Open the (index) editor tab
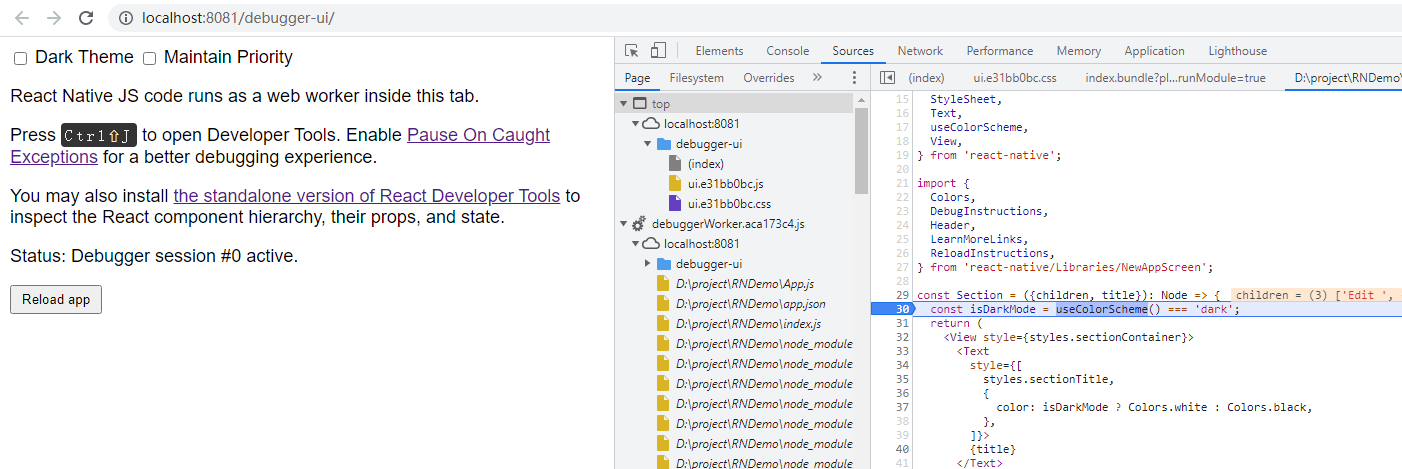This screenshot has width=1402, height=469. (927, 78)
